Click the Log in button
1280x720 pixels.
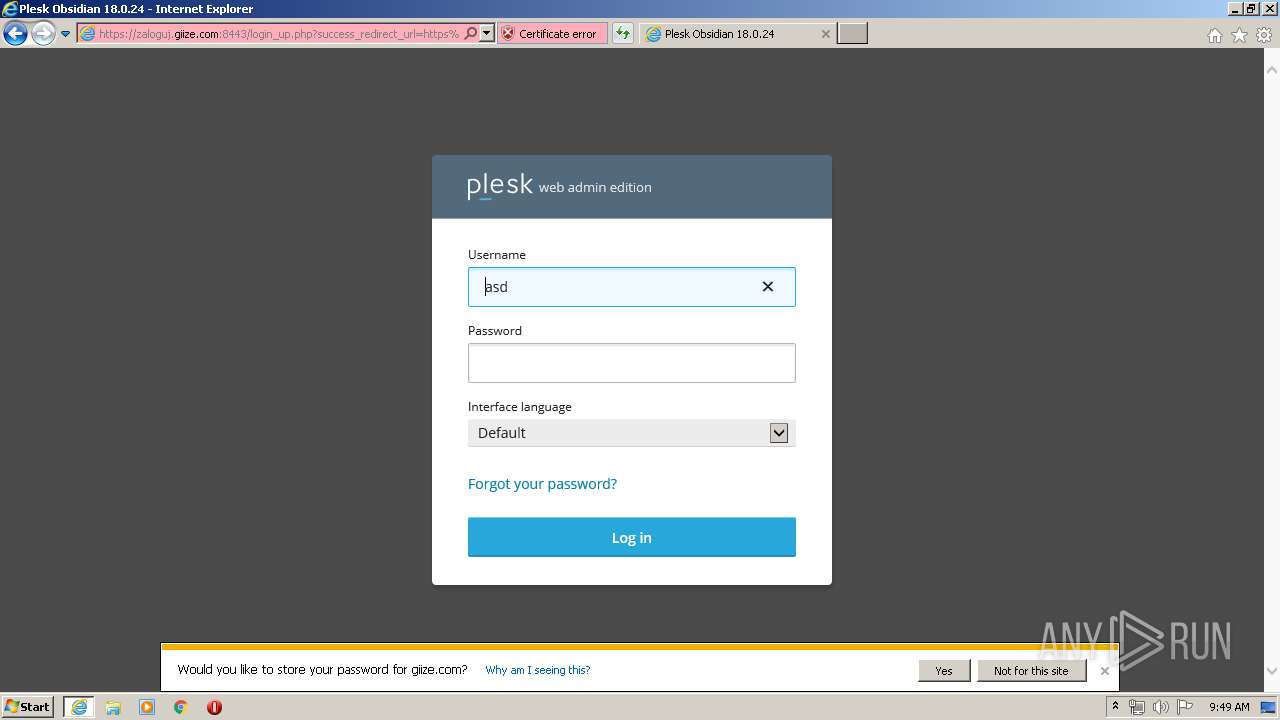632,537
